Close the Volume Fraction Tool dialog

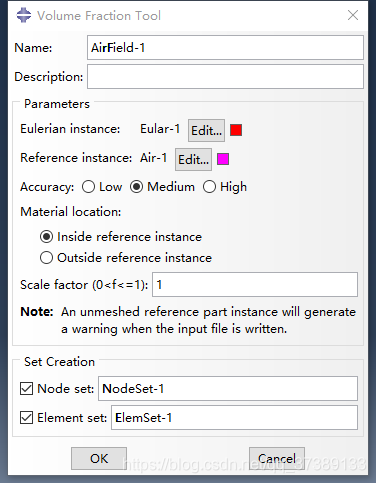353,15
